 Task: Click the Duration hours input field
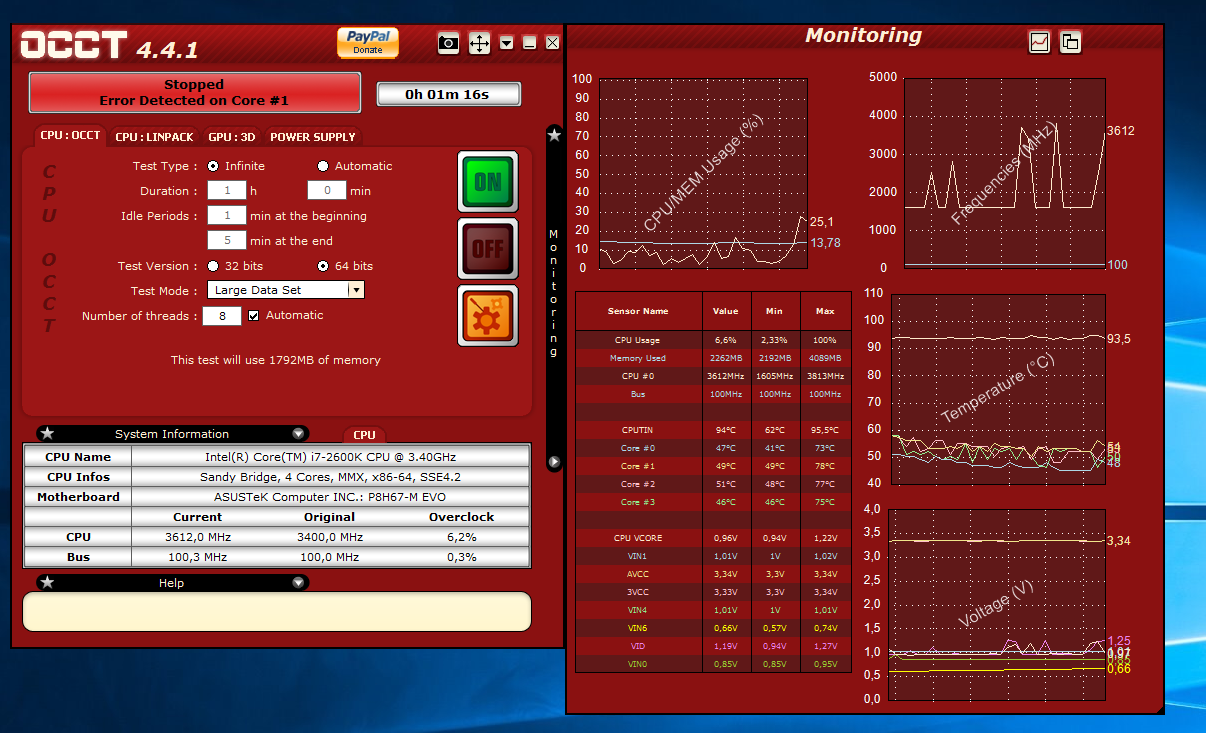[226, 191]
